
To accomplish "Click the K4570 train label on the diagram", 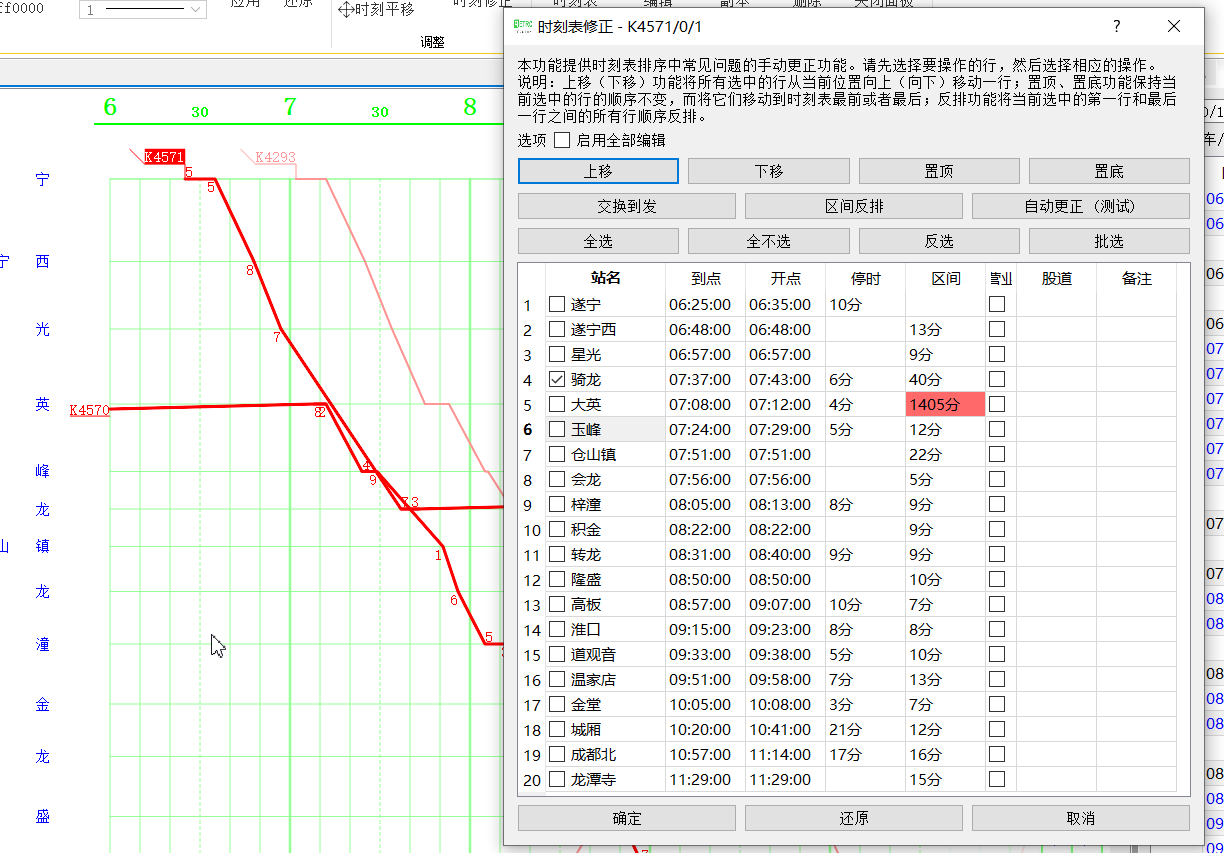I will point(90,410).
